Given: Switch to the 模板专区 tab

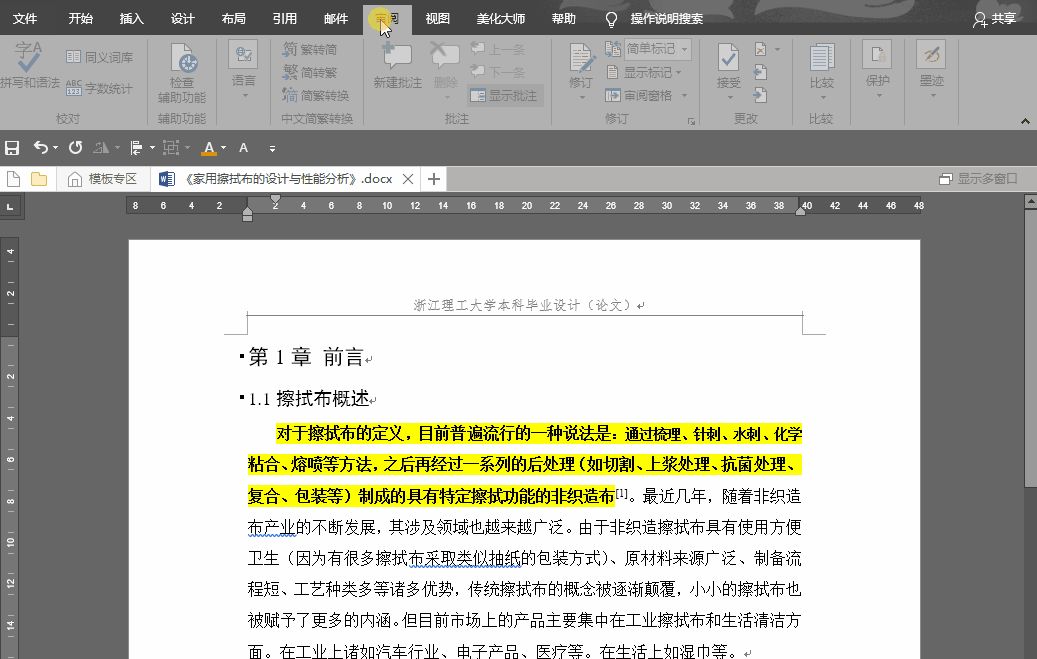Looking at the screenshot, I should [103, 179].
